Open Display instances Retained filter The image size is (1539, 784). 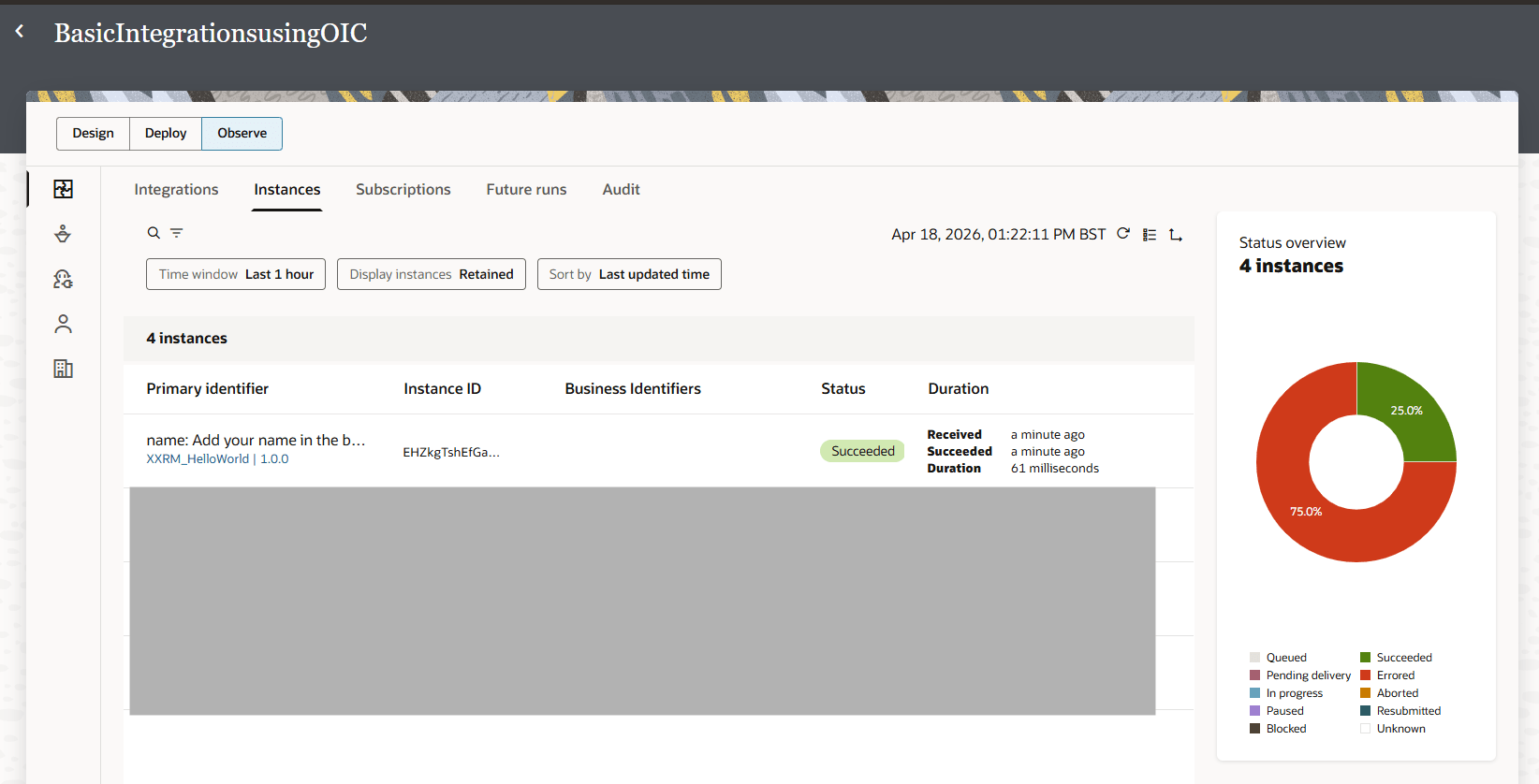(x=431, y=274)
